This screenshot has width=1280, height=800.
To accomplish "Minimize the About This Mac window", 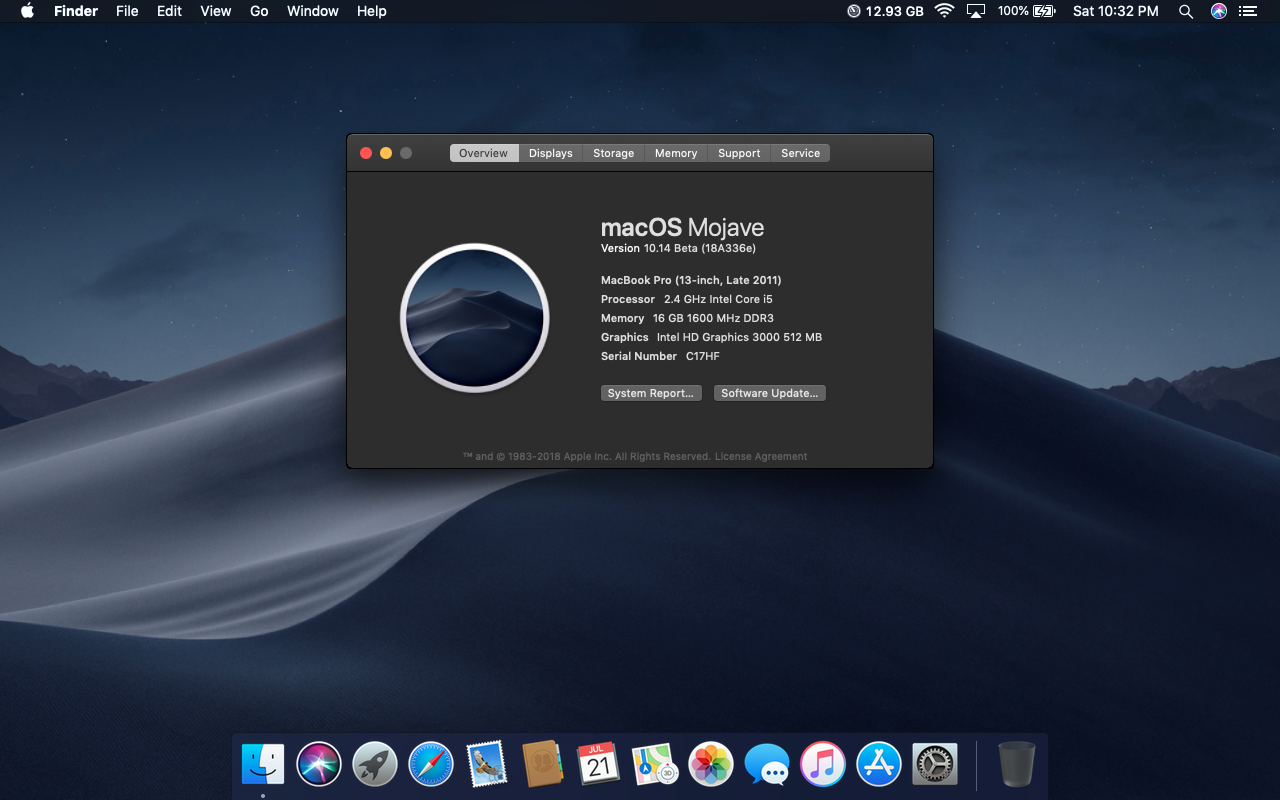I will click(386, 153).
